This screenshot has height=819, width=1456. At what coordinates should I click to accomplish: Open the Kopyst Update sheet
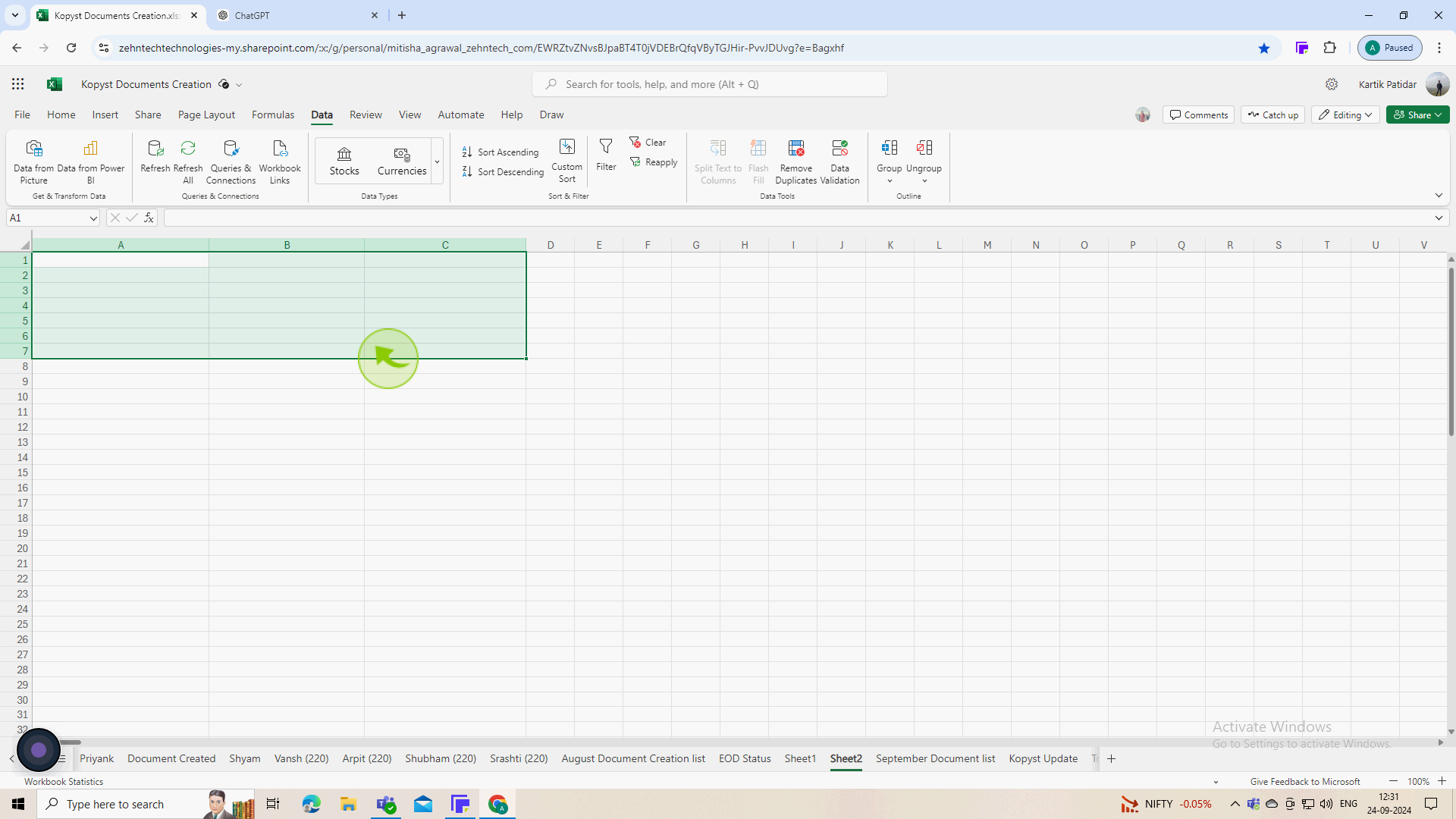click(x=1043, y=759)
